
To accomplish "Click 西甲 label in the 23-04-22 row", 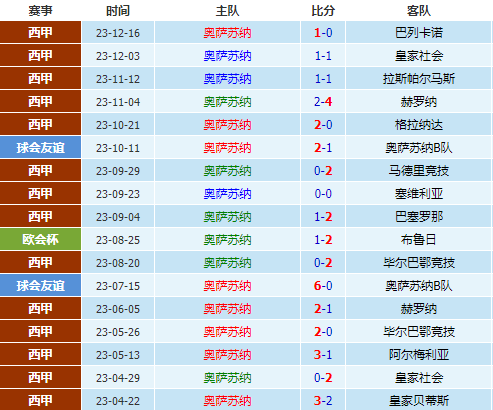I will (40, 400).
